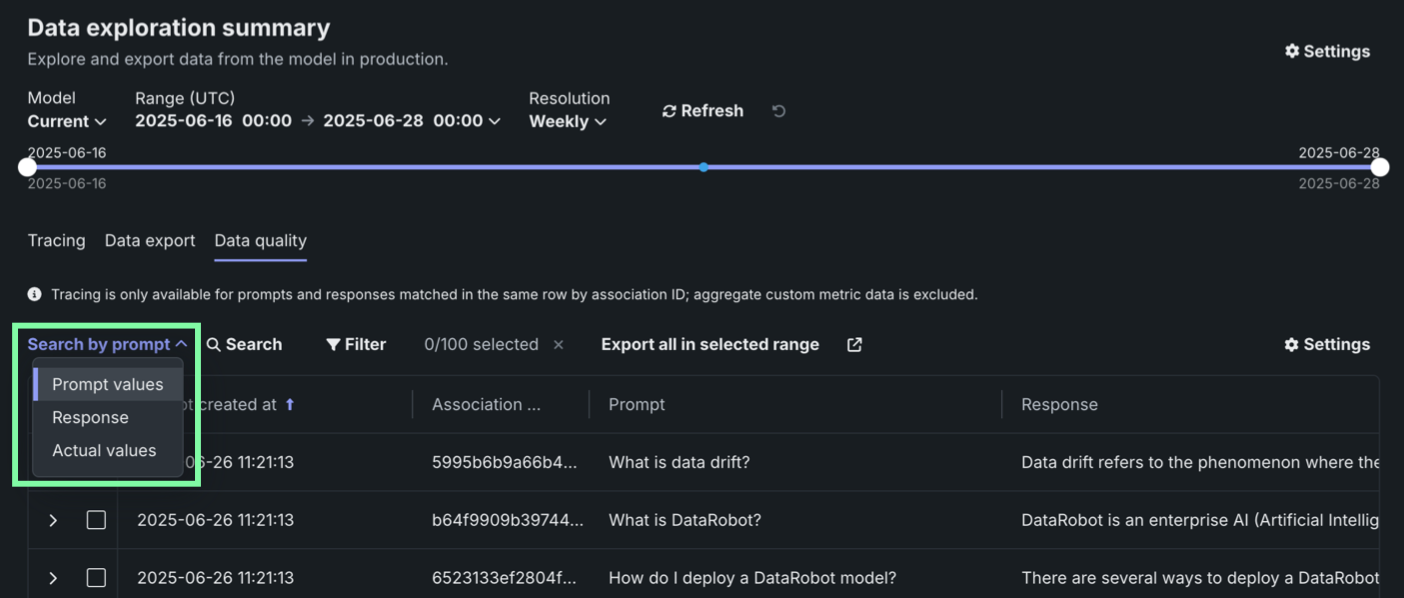This screenshot has width=1404, height=598.
Task: Click the right handle of the range slider
Action: tap(1379, 167)
